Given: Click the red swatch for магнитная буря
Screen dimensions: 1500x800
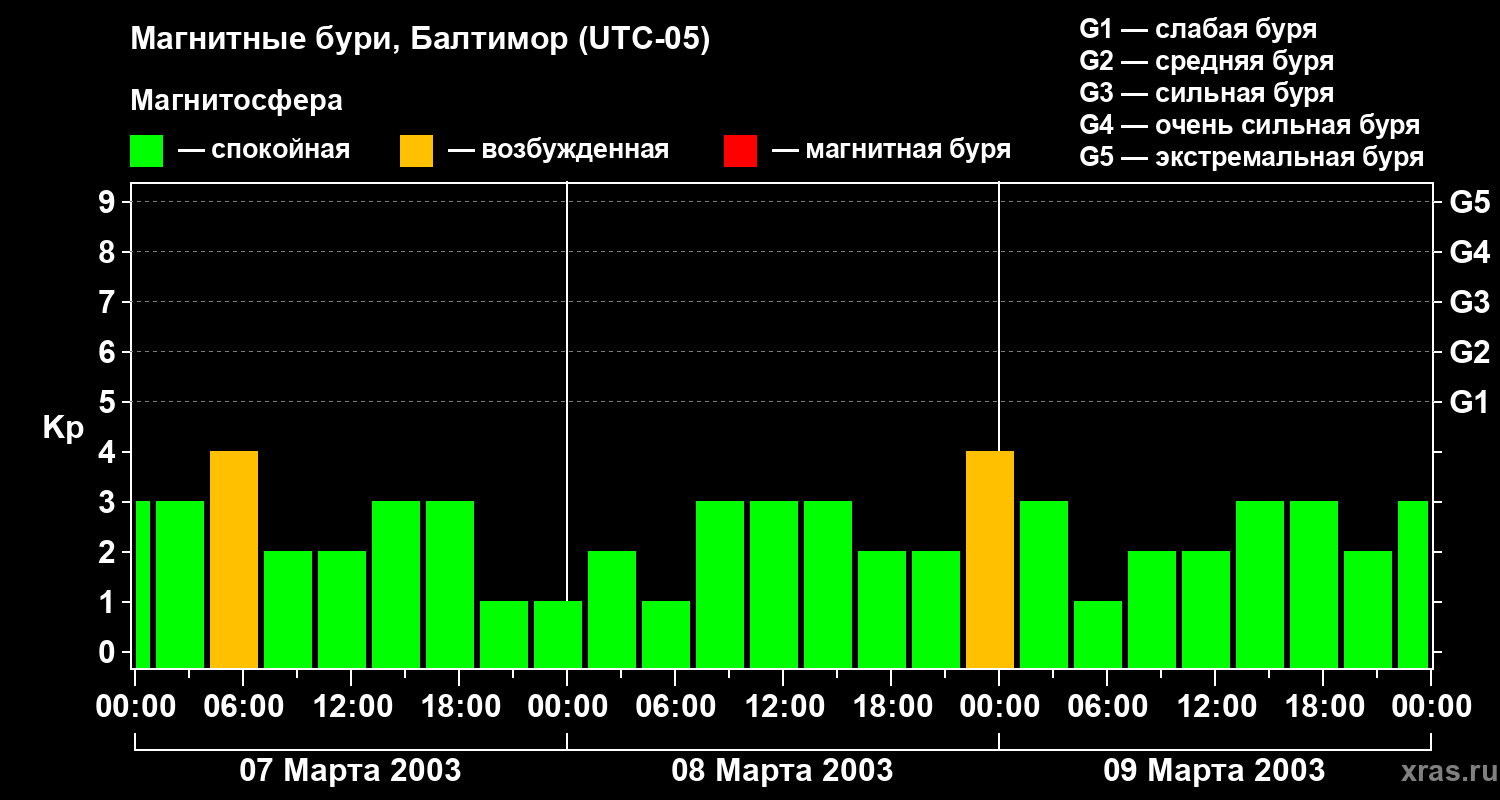Looking at the screenshot, I should [x=740, y=151].
